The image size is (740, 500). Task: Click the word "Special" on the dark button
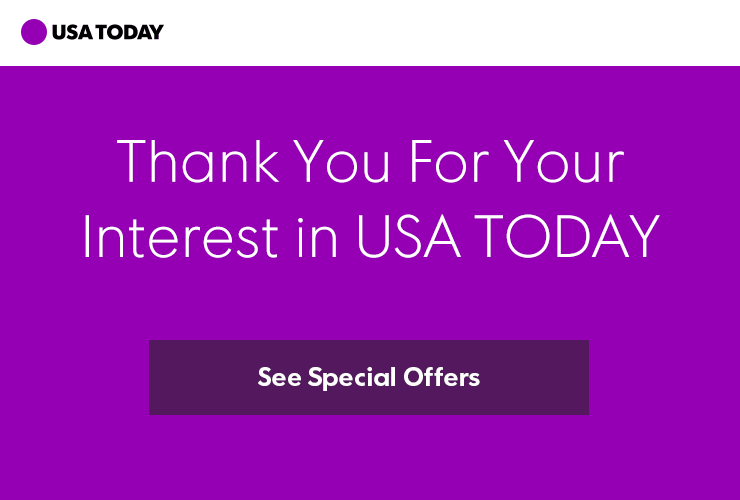[352, 378]
